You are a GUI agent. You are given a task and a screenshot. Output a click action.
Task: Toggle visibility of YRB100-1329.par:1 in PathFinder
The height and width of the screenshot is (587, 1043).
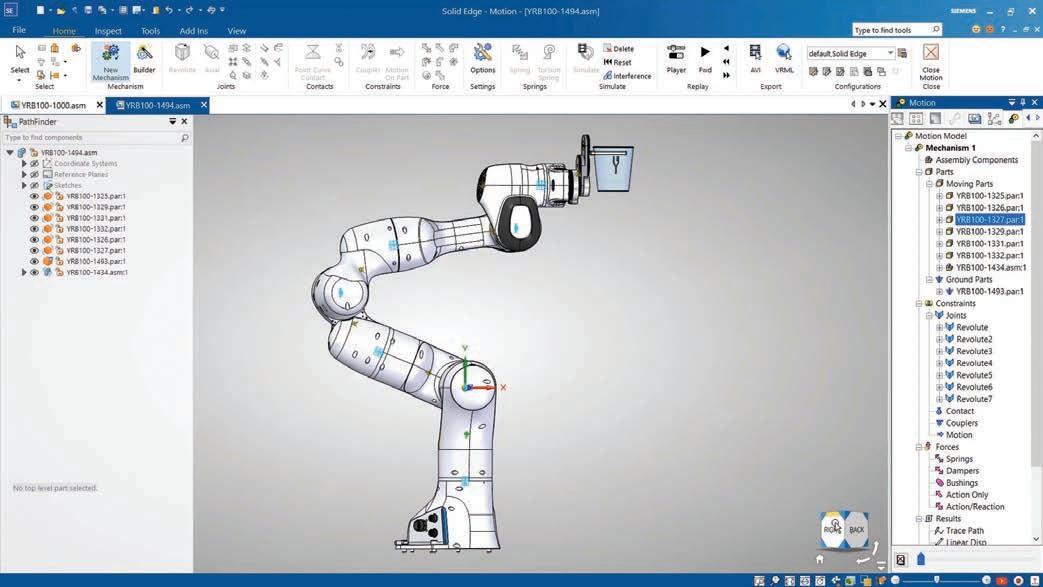click(34, 207)
